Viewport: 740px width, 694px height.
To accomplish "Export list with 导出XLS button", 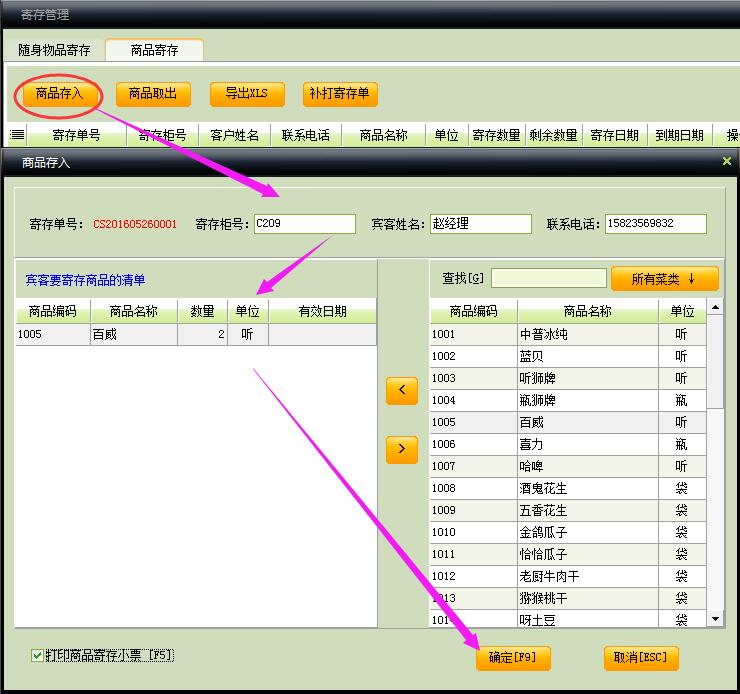I will click(x=246, y=94).
